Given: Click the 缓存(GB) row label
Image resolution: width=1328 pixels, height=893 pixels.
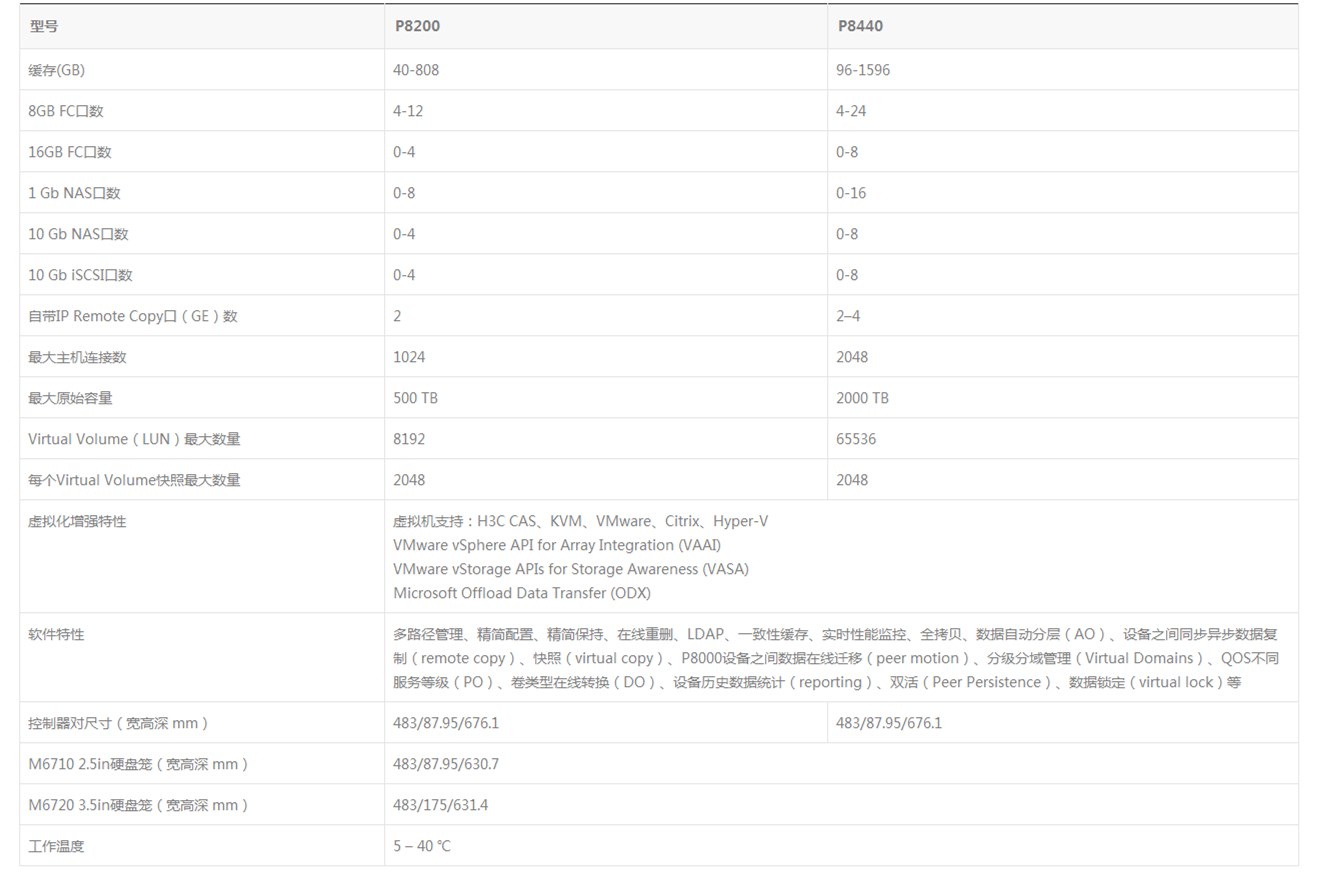Looking at the screenshot, I should click(56, 70).
